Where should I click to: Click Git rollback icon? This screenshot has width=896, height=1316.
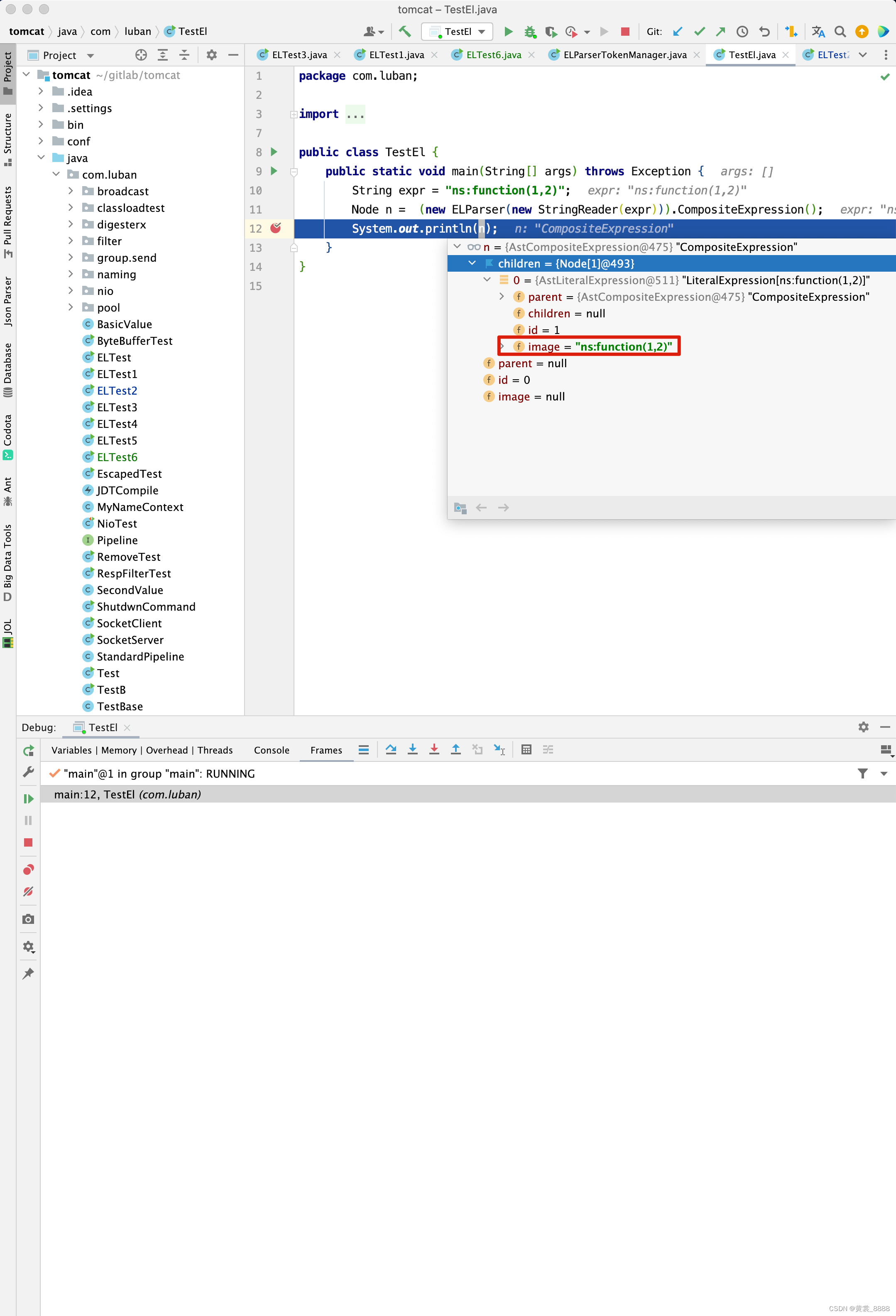(x=764, y=32)
